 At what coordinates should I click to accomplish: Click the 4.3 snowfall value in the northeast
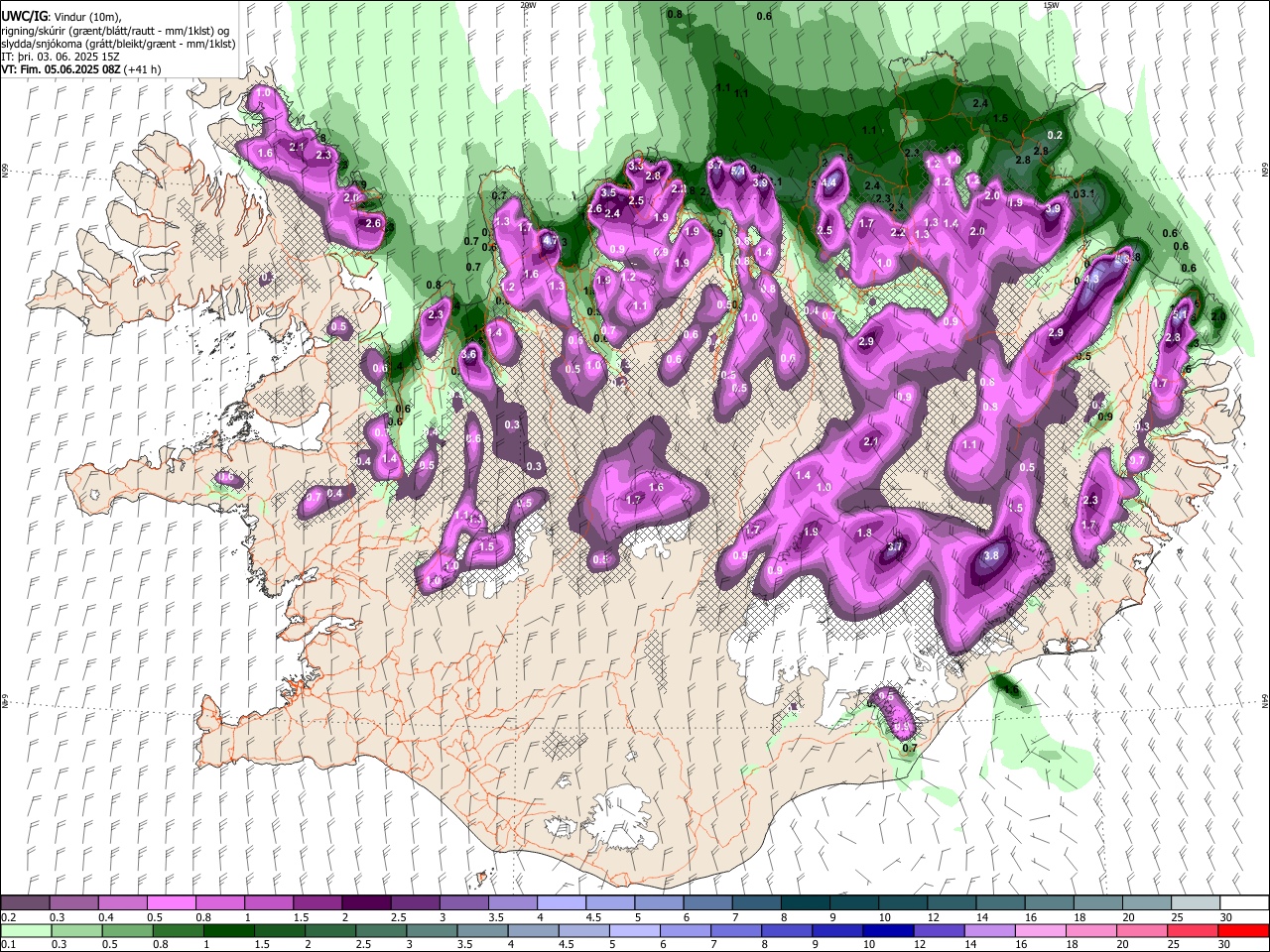coord(1092,280)
